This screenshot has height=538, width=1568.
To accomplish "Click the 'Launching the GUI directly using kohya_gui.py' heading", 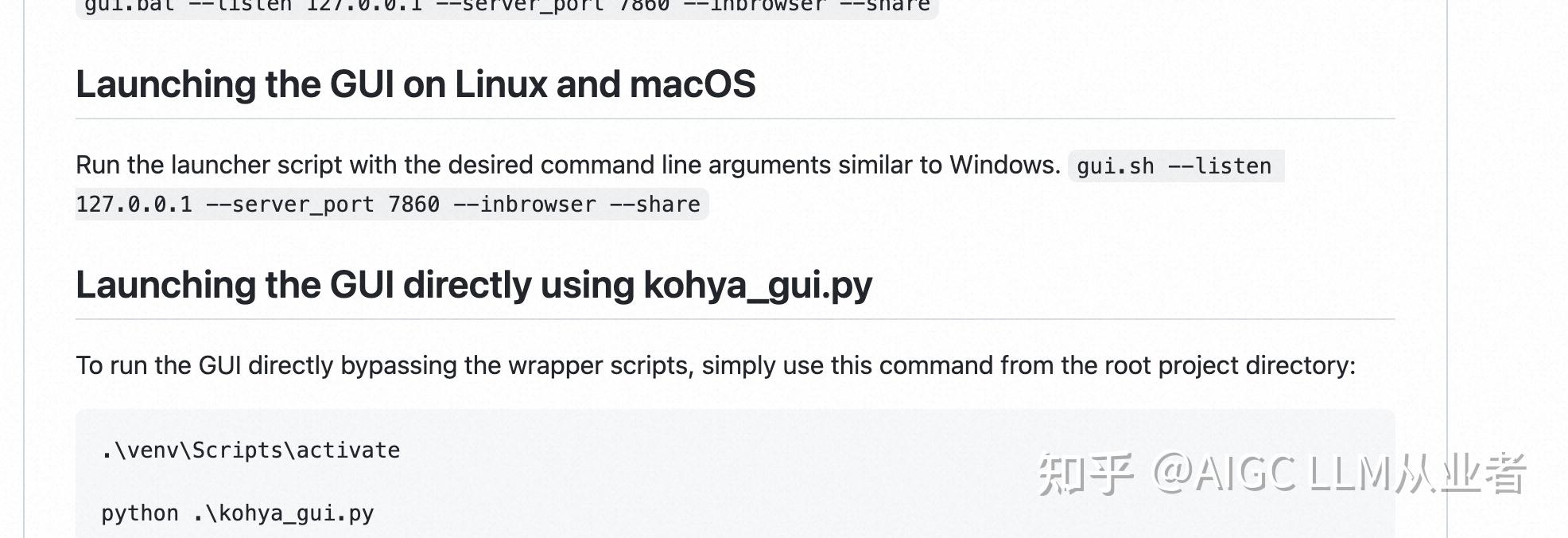I will [x=474, y=285].
